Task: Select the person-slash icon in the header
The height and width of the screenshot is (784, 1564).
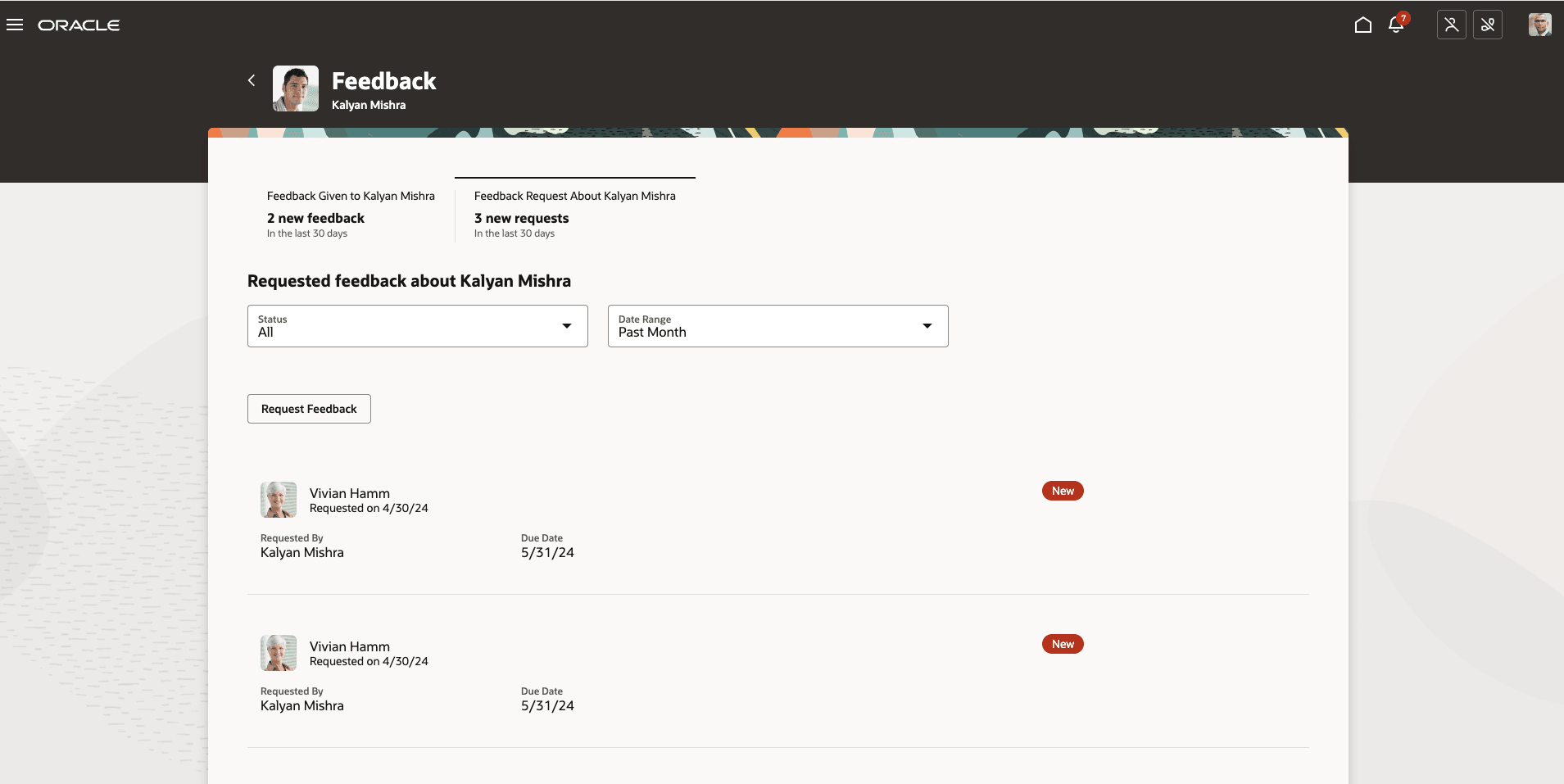Action: (1452, 25)
